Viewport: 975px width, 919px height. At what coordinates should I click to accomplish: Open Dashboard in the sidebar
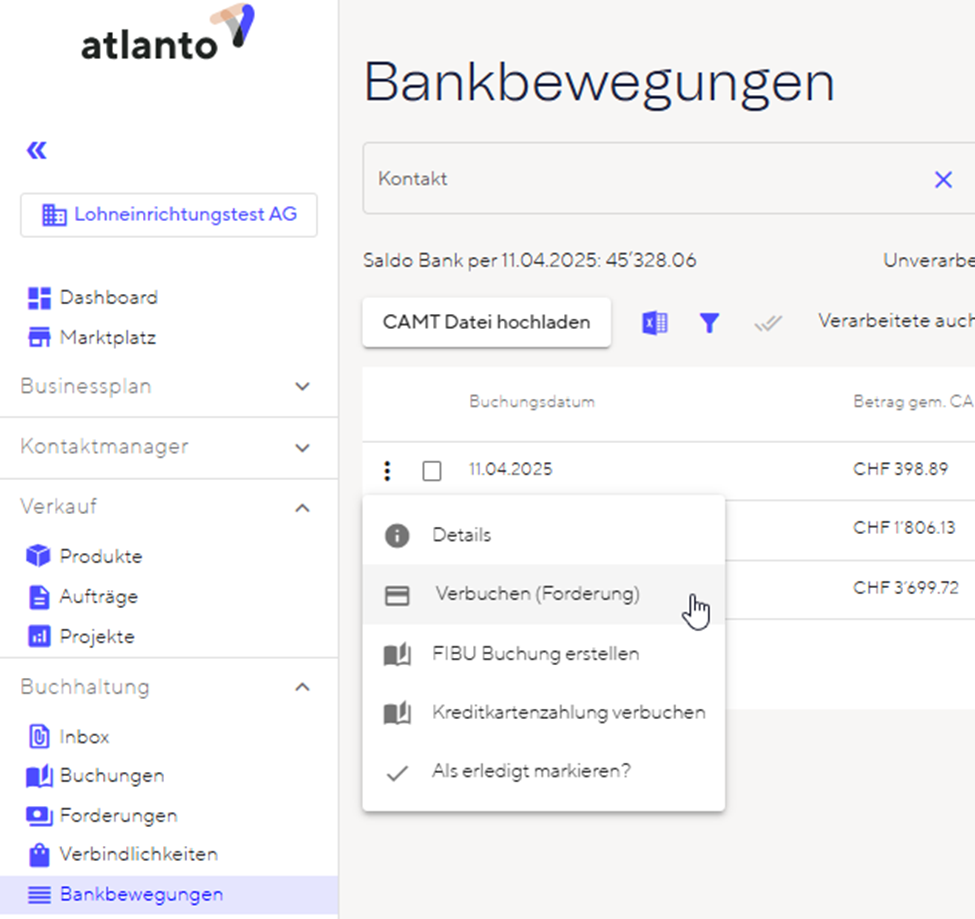108,298
